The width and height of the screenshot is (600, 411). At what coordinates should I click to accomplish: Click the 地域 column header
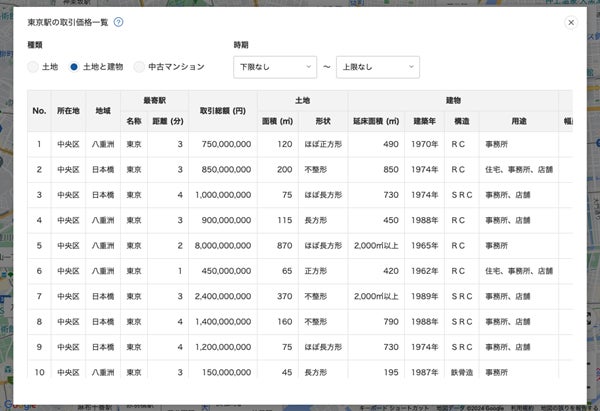103,111
